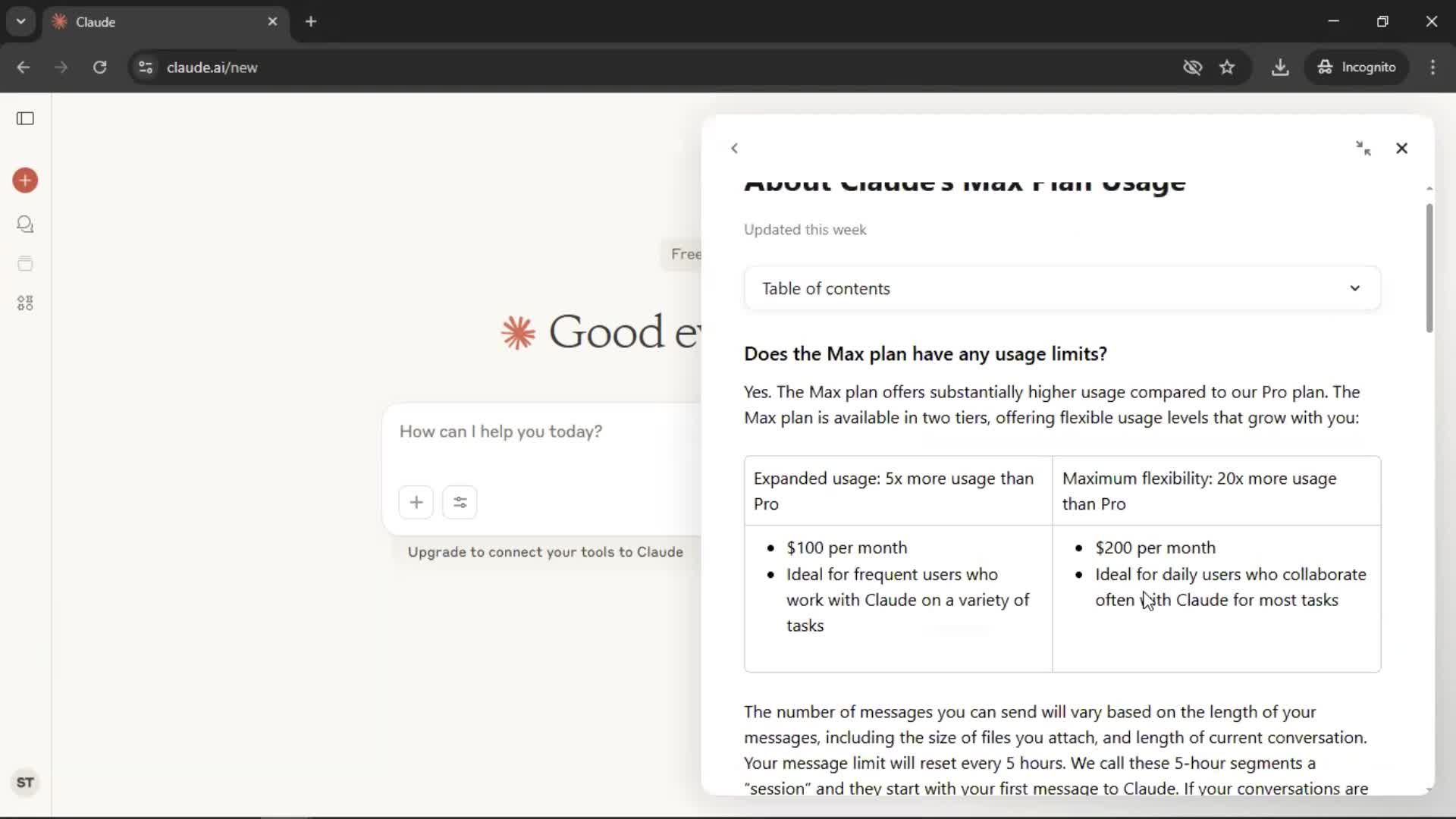Screen dimensions: 1456x819
Task: Expand the Table of contents dropdown
Action: point(1062,288)
